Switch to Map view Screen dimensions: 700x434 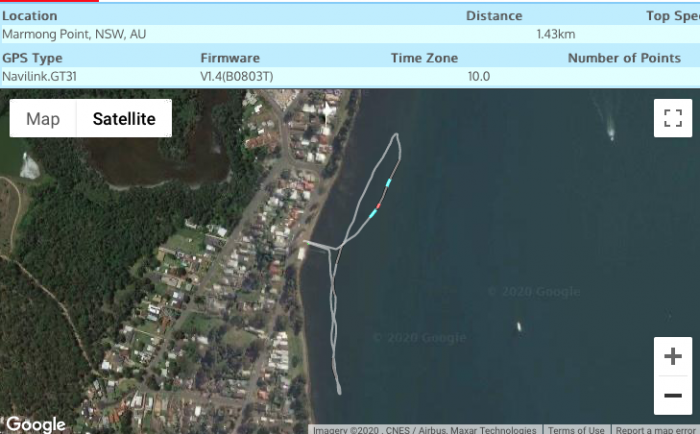point(43,119)
